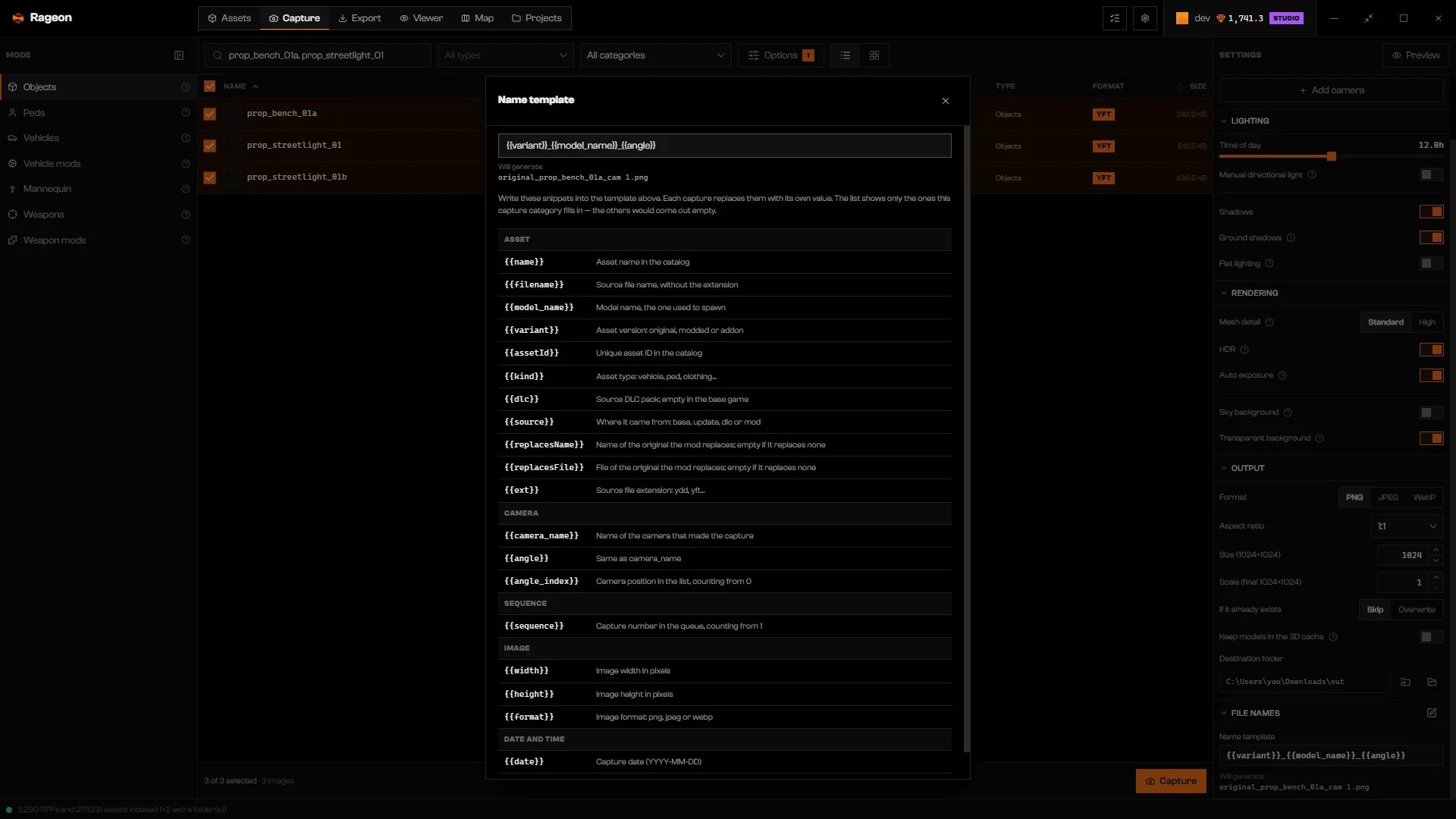Open settings gear icon in title bar
The image size is (1456, 819).
(1145, 18)
